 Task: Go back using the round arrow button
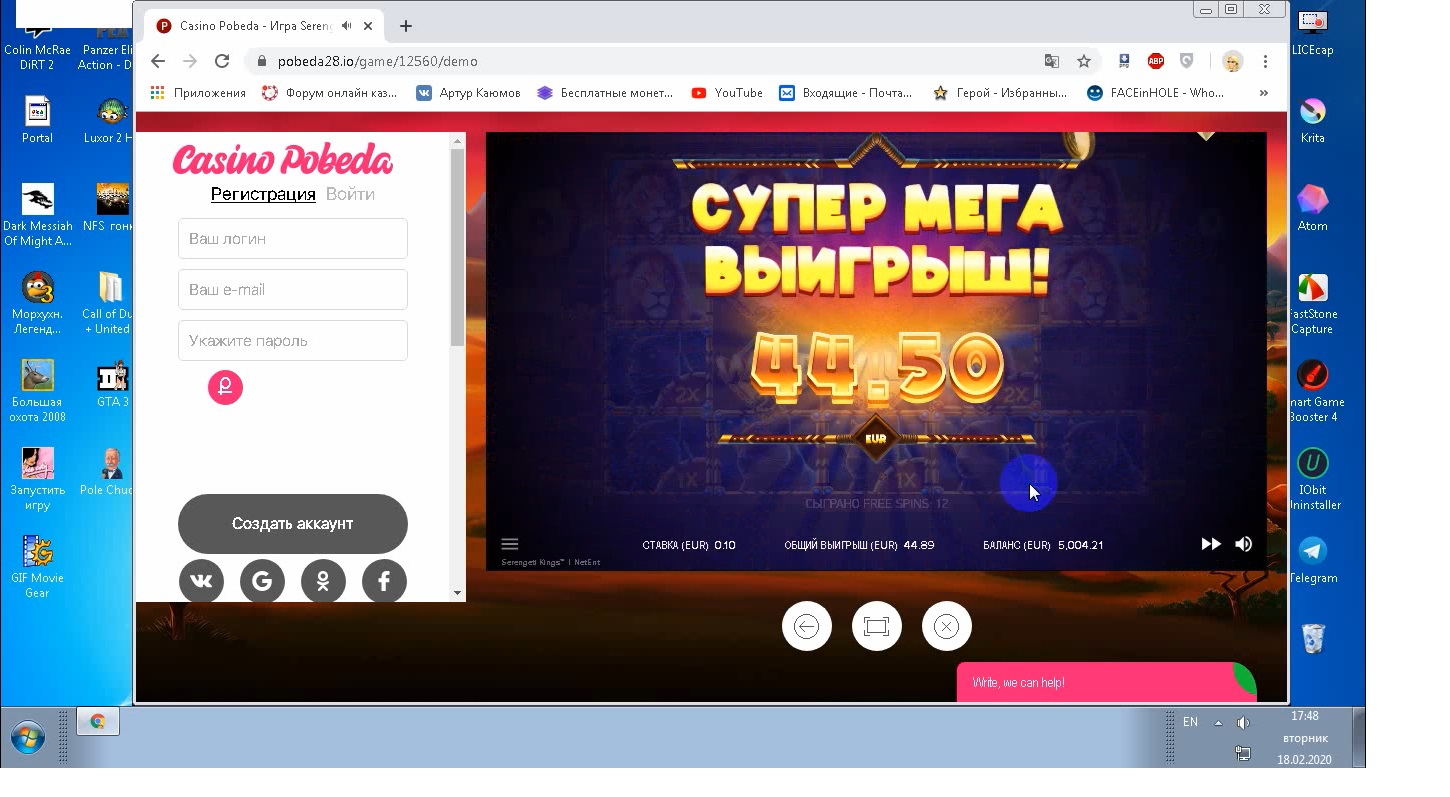(x=806, y=626)
